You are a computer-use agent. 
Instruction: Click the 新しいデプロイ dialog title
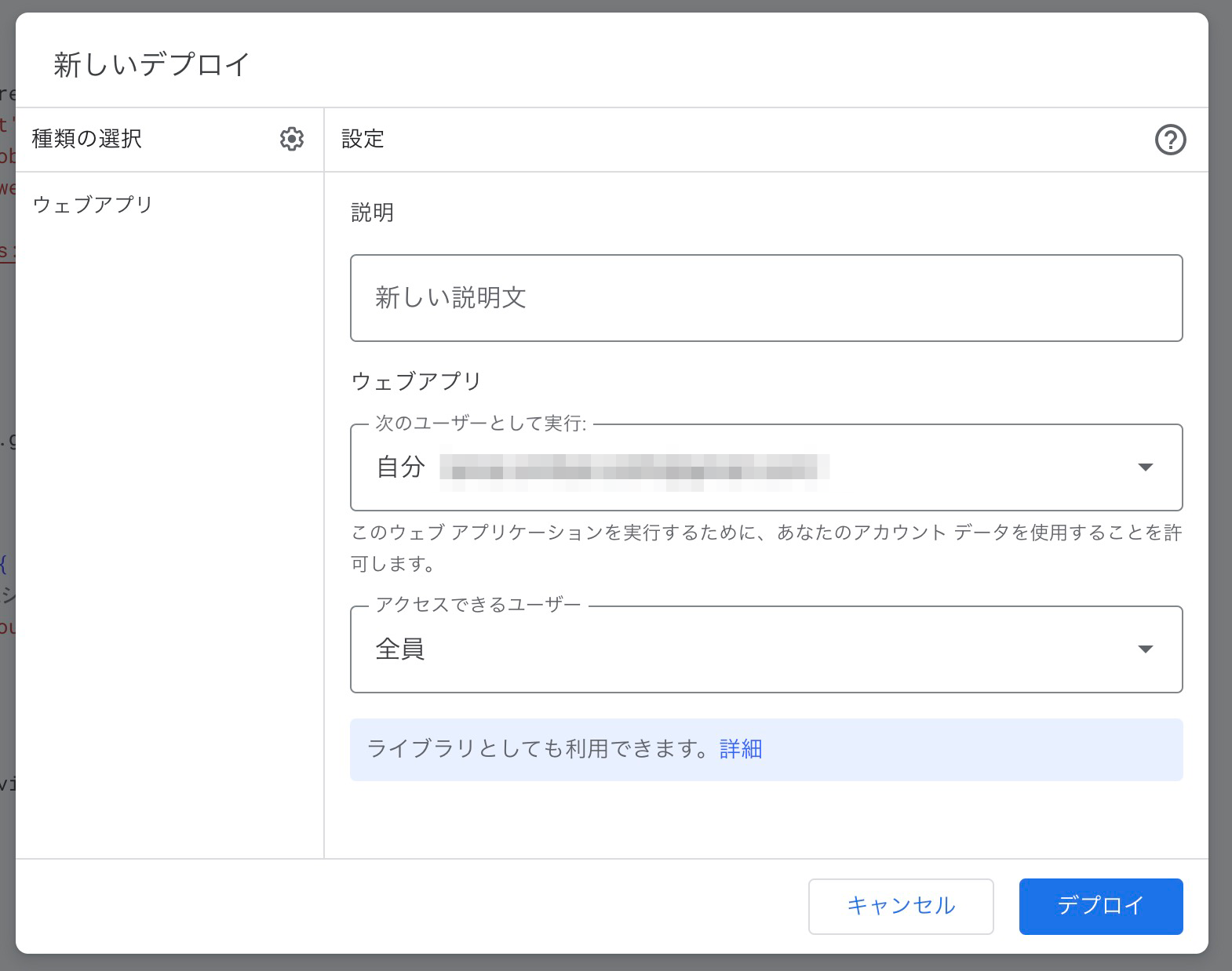pos(151,64)
